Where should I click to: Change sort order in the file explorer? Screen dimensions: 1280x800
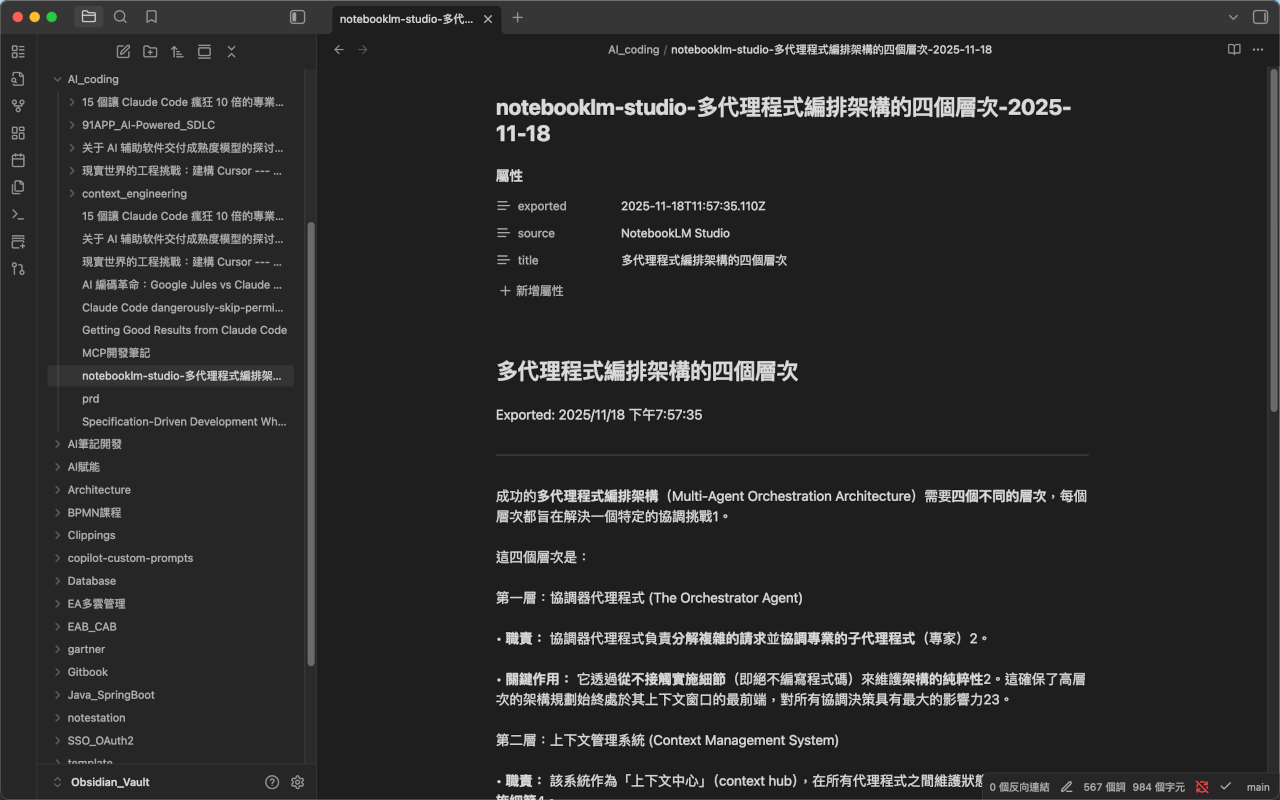tap(177, 51)
